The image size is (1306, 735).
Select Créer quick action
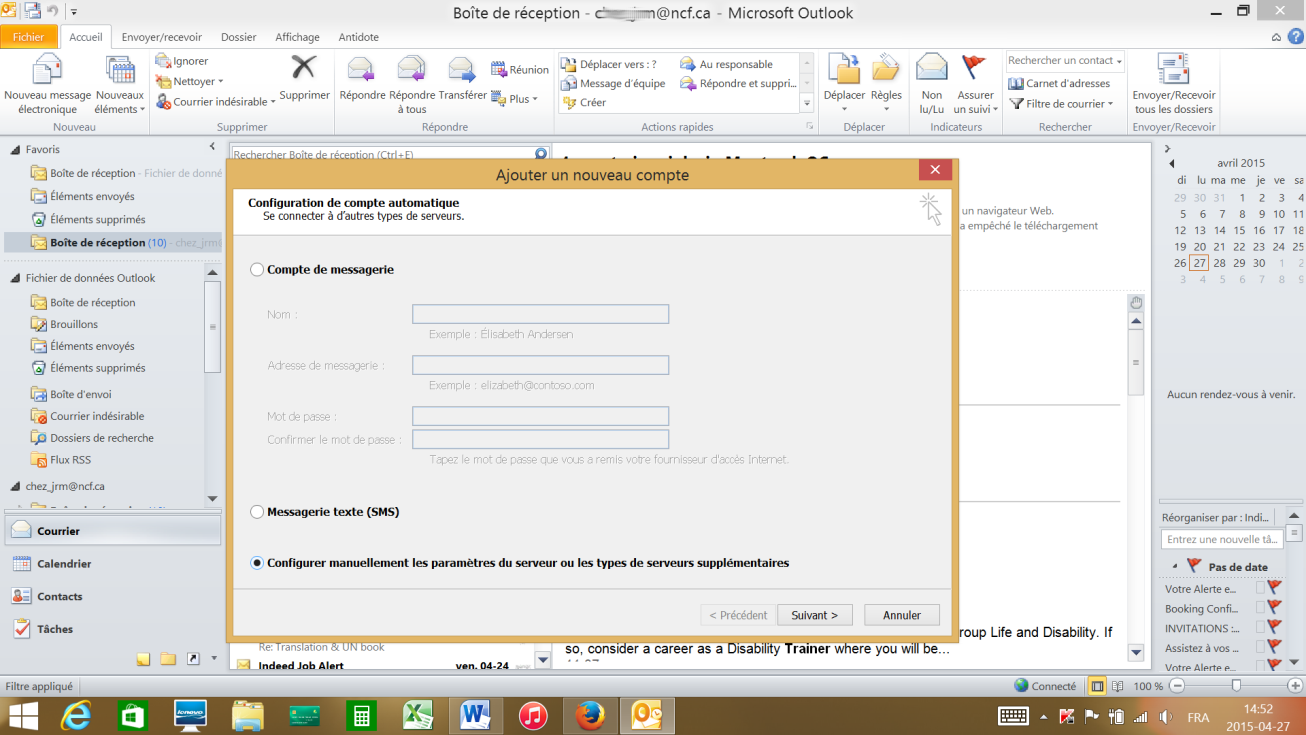[584, 102]
